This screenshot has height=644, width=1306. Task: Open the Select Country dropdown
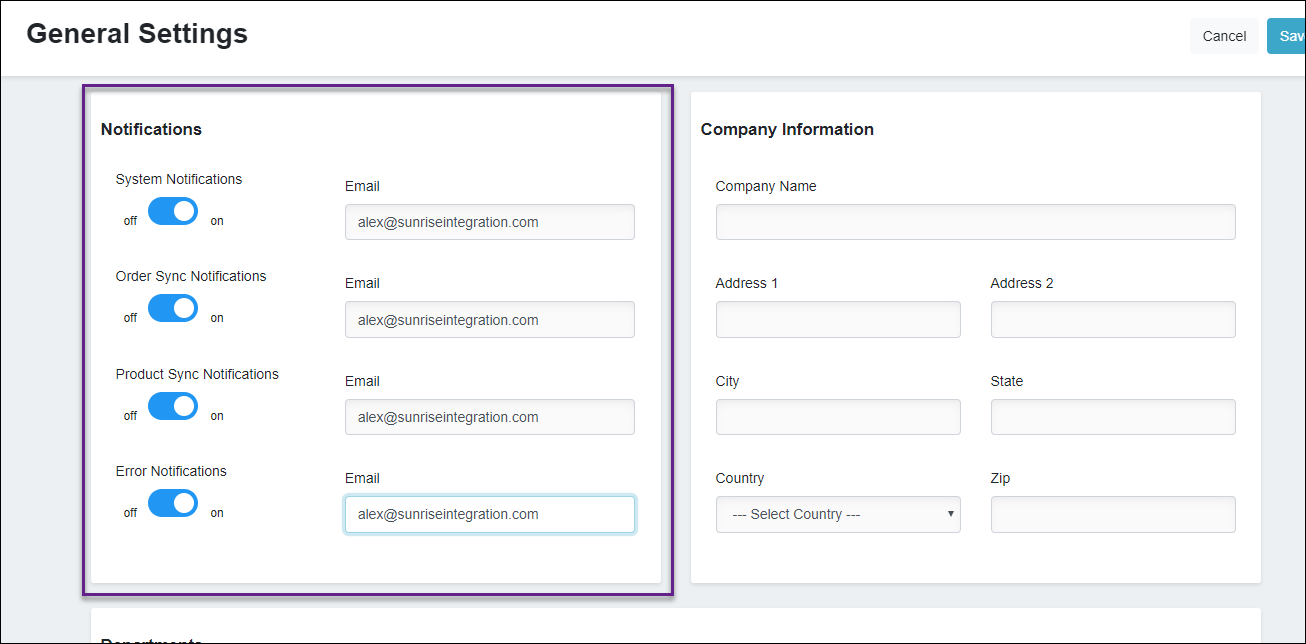point(838,515)
